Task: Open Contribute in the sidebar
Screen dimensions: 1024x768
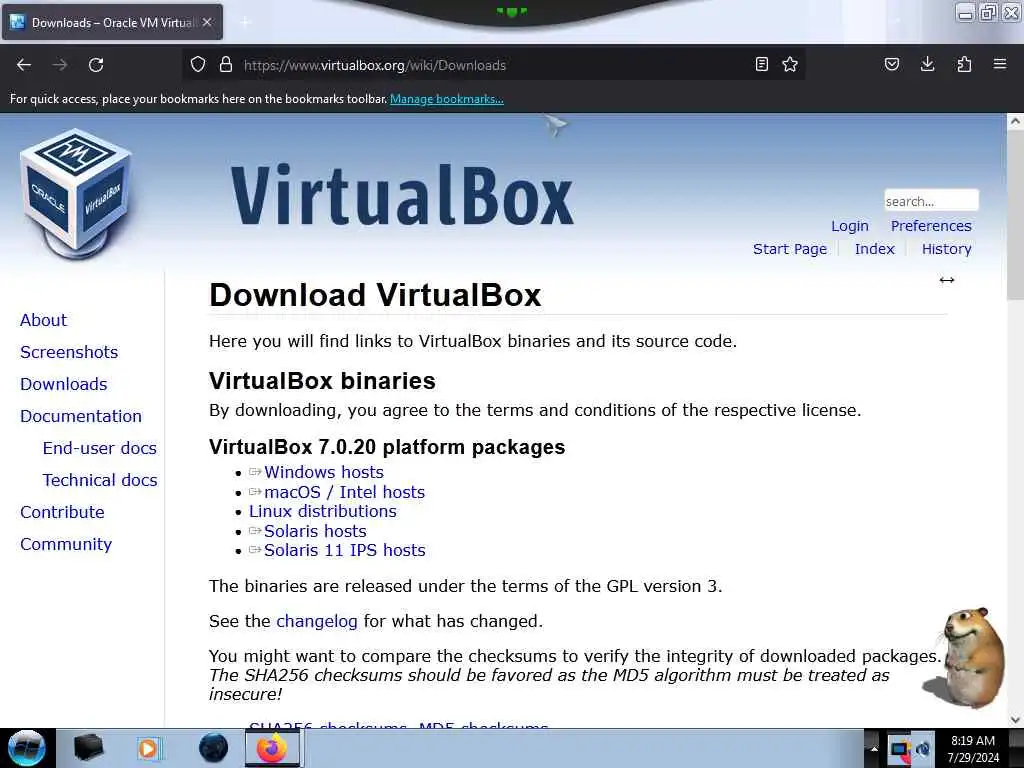Action: (62, 512)
